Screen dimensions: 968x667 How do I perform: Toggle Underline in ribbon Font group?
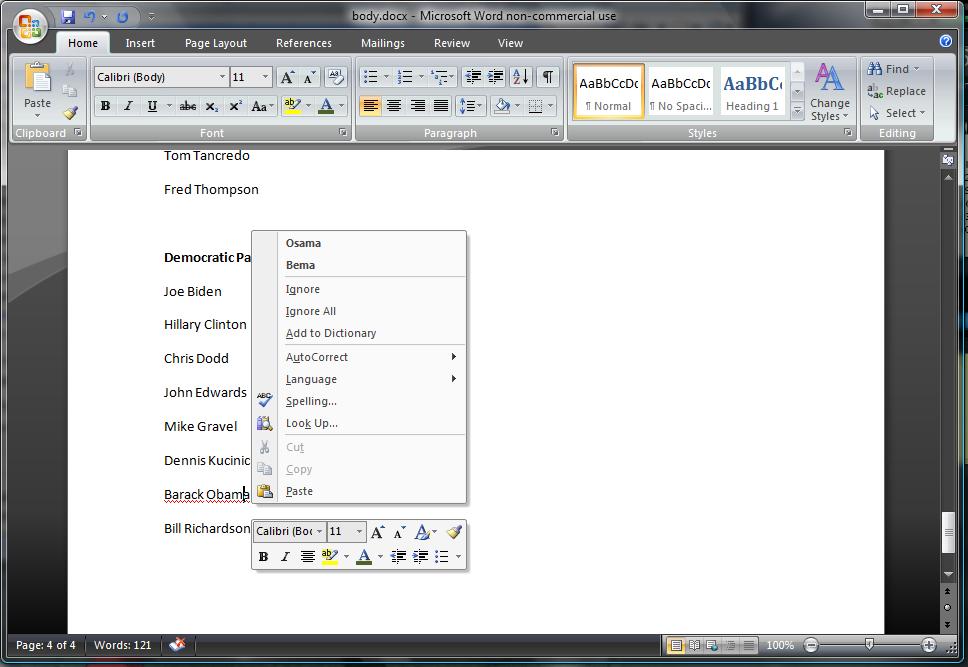[x=152, y=106]
